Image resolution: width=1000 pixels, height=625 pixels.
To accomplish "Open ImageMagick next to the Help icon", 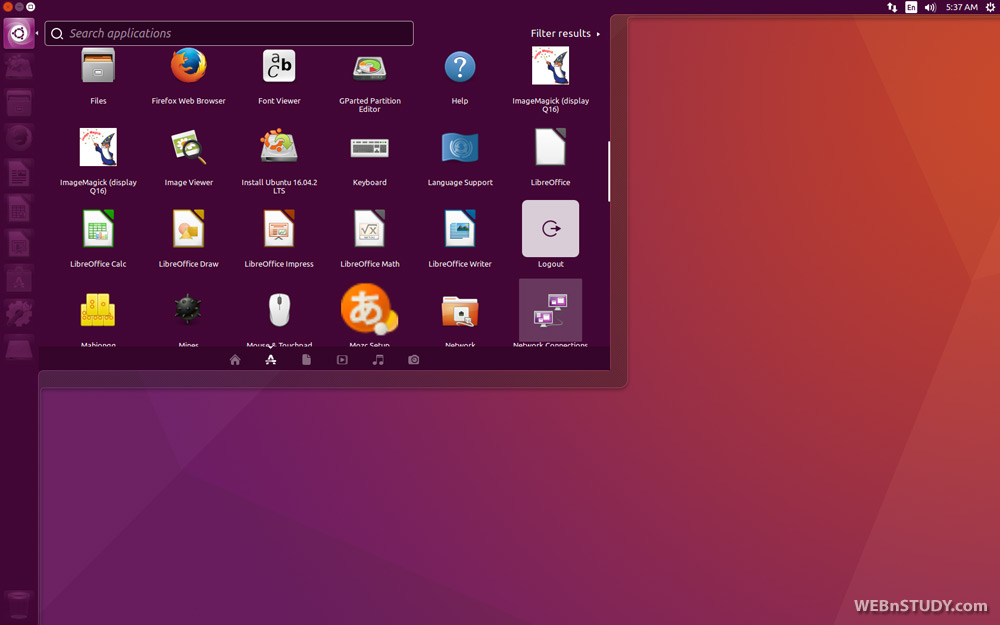I will [x=550, y=66].
